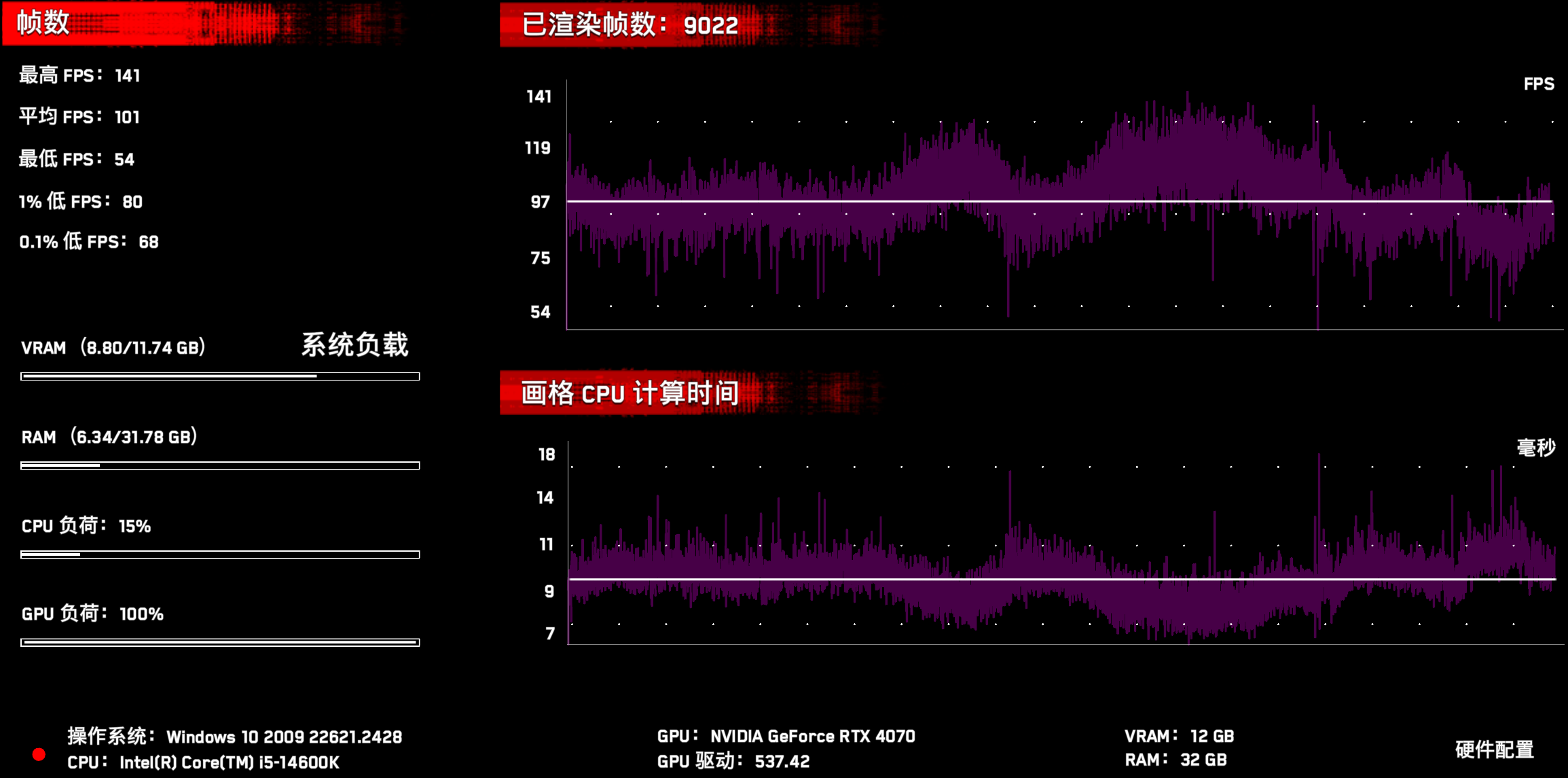Screen dimensions: 1568x778
Task: Click the white average line in FPS graph
Action: (x=1059, y=201)
